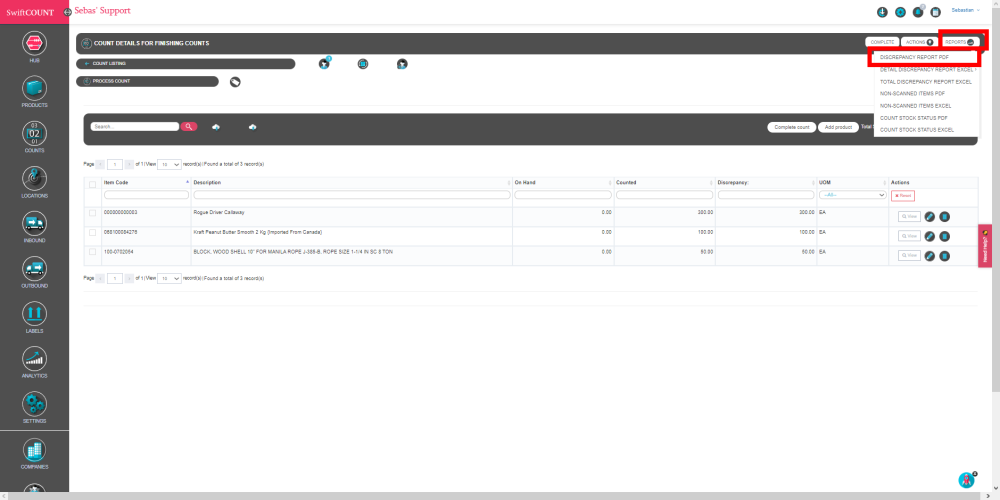Open the Sebastian user menu
1000x500 pixels.
965,10
